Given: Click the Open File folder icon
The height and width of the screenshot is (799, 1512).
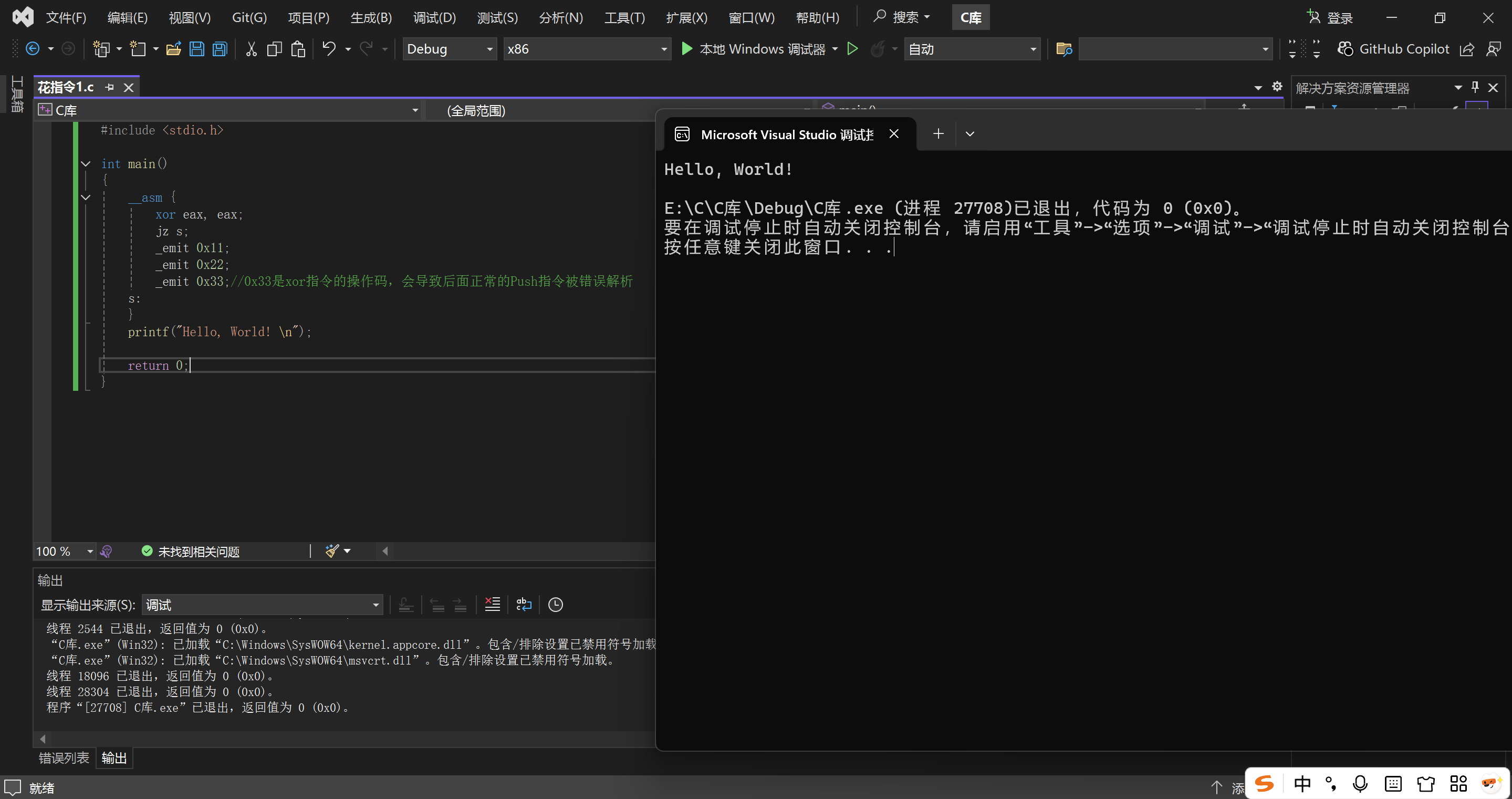Looking at the screenshot, I should coord(173,49).
